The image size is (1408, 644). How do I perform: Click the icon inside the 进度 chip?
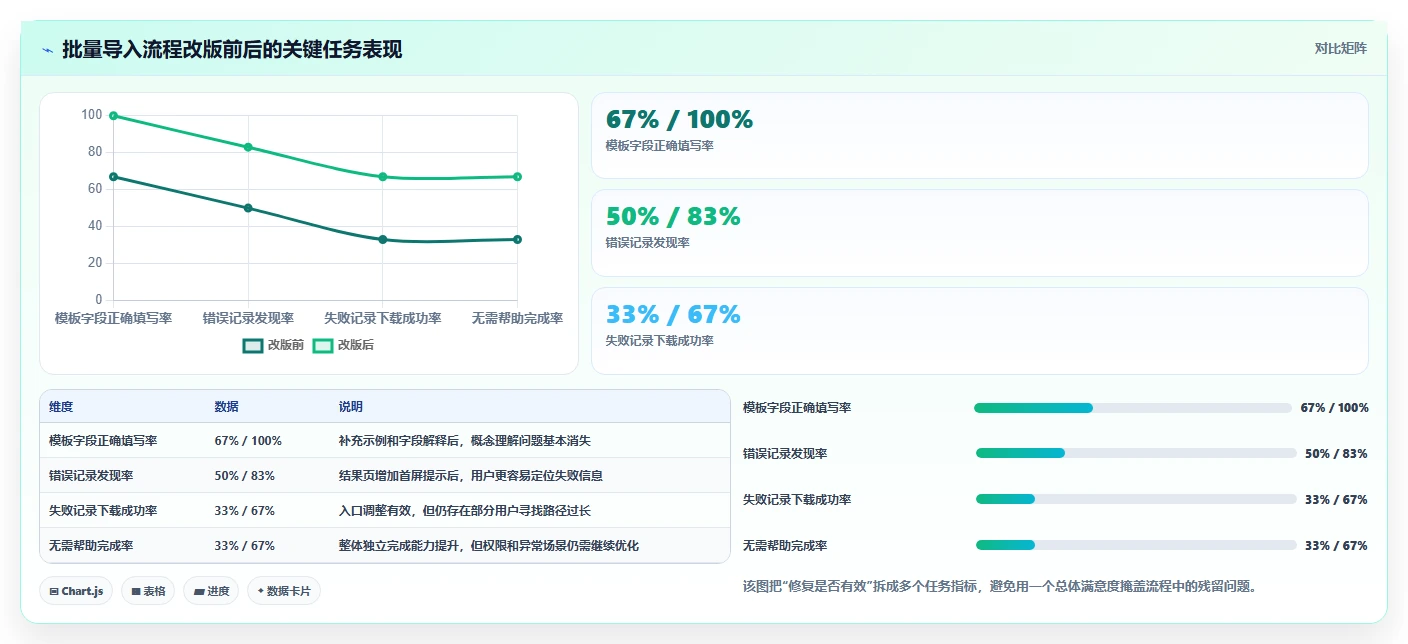199,592
